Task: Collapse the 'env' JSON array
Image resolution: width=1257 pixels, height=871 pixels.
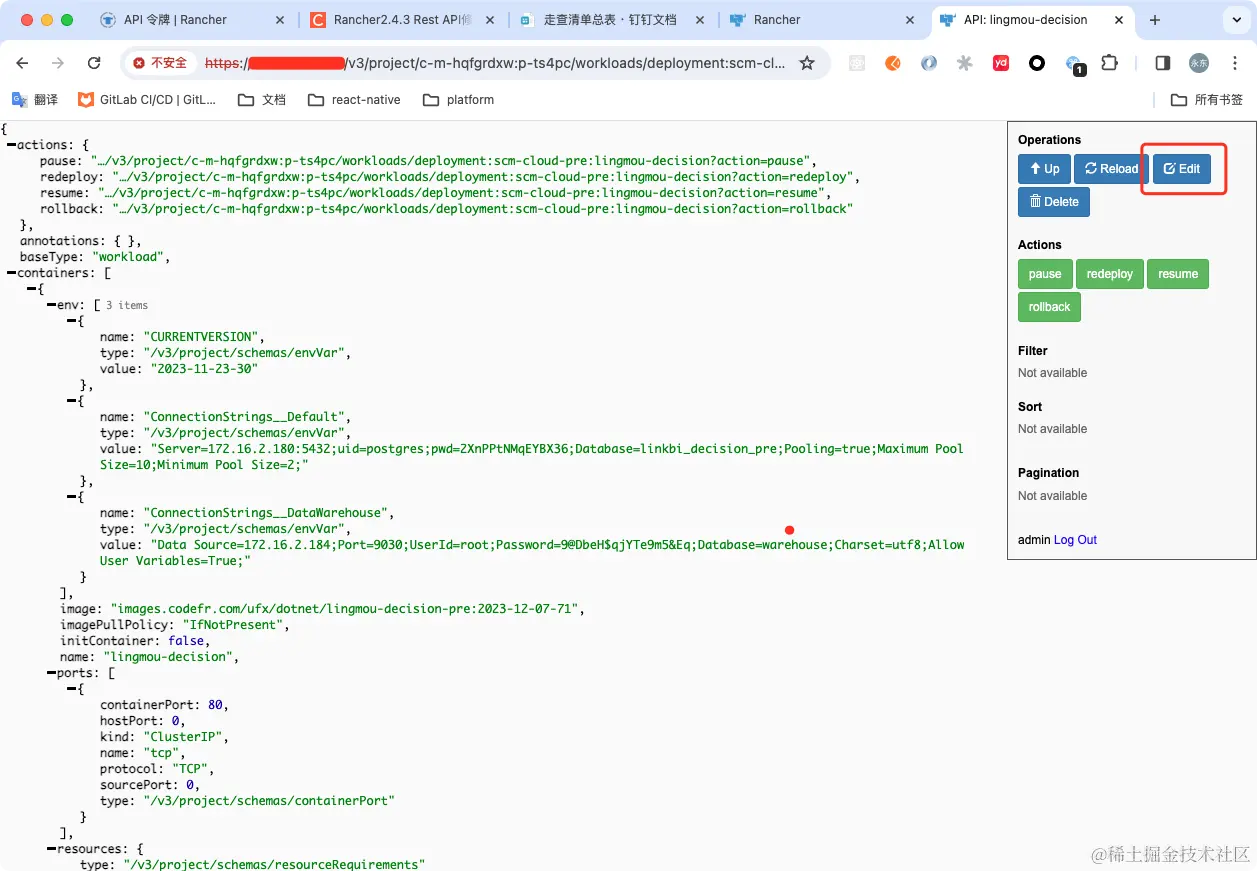Action: point(51,305)
